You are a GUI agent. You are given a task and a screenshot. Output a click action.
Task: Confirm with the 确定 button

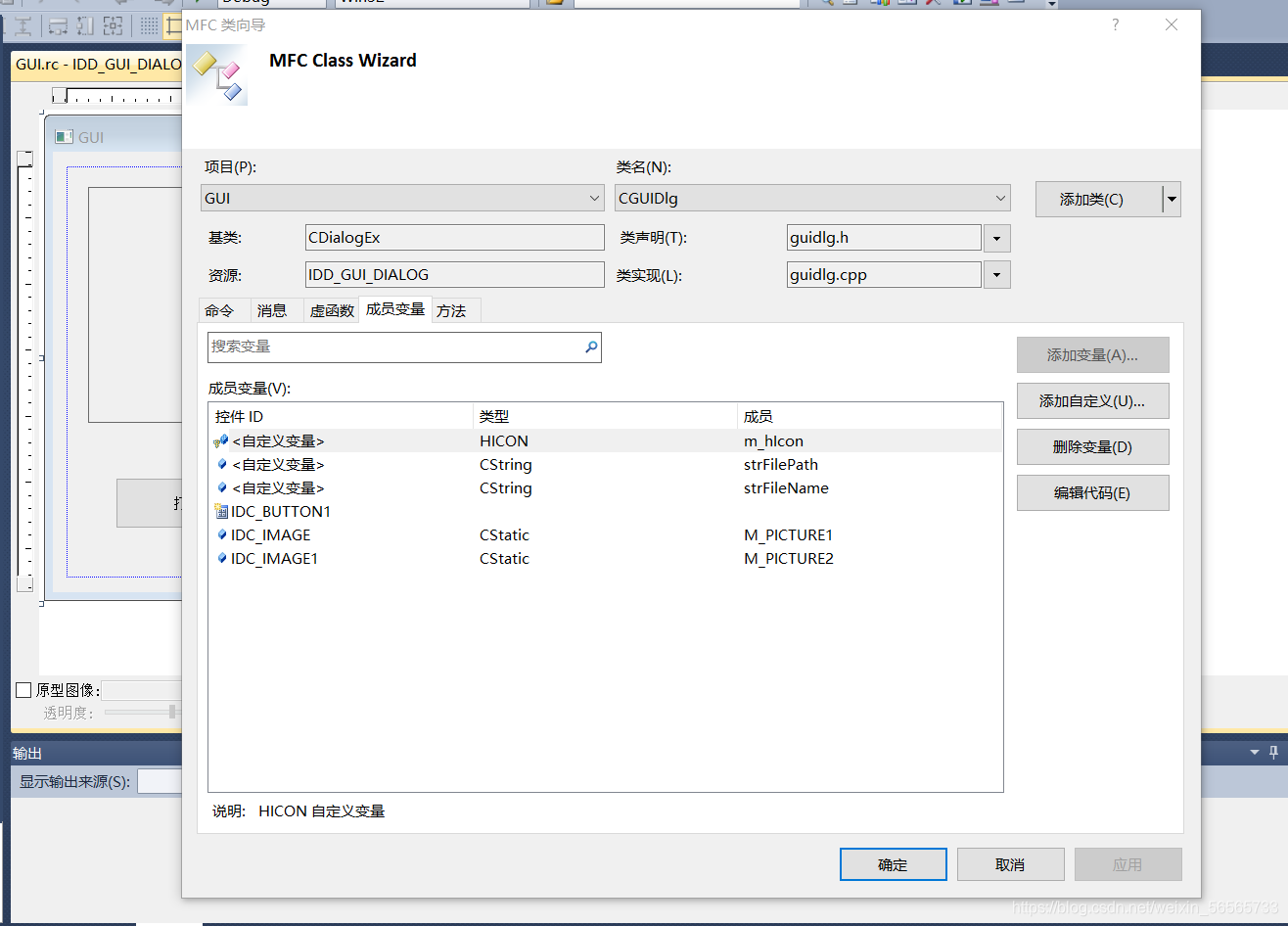pyautogui.click(x=894, y=864)
